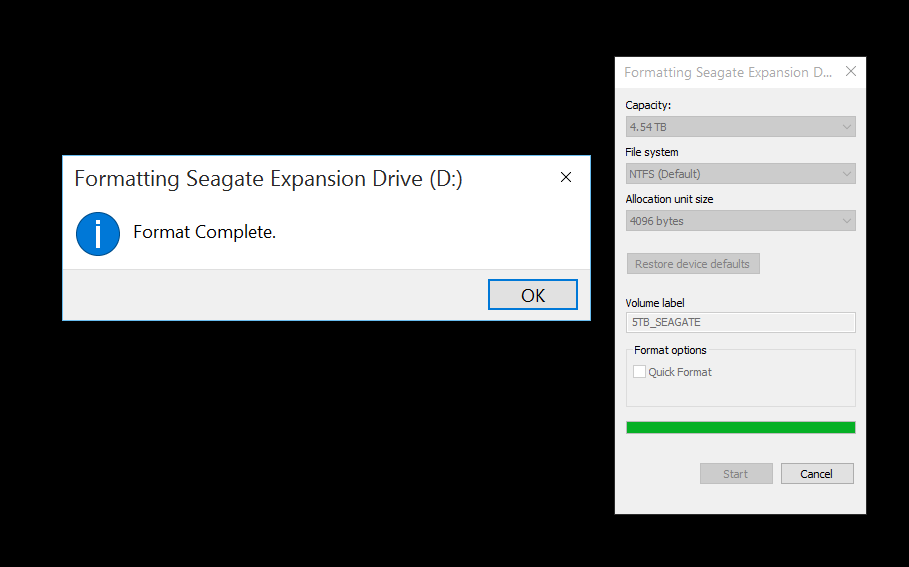Screen dimensions: 909x567
Task: Open Allocation unit size 4096 bytes dropdown
Action: click(740, 221)
